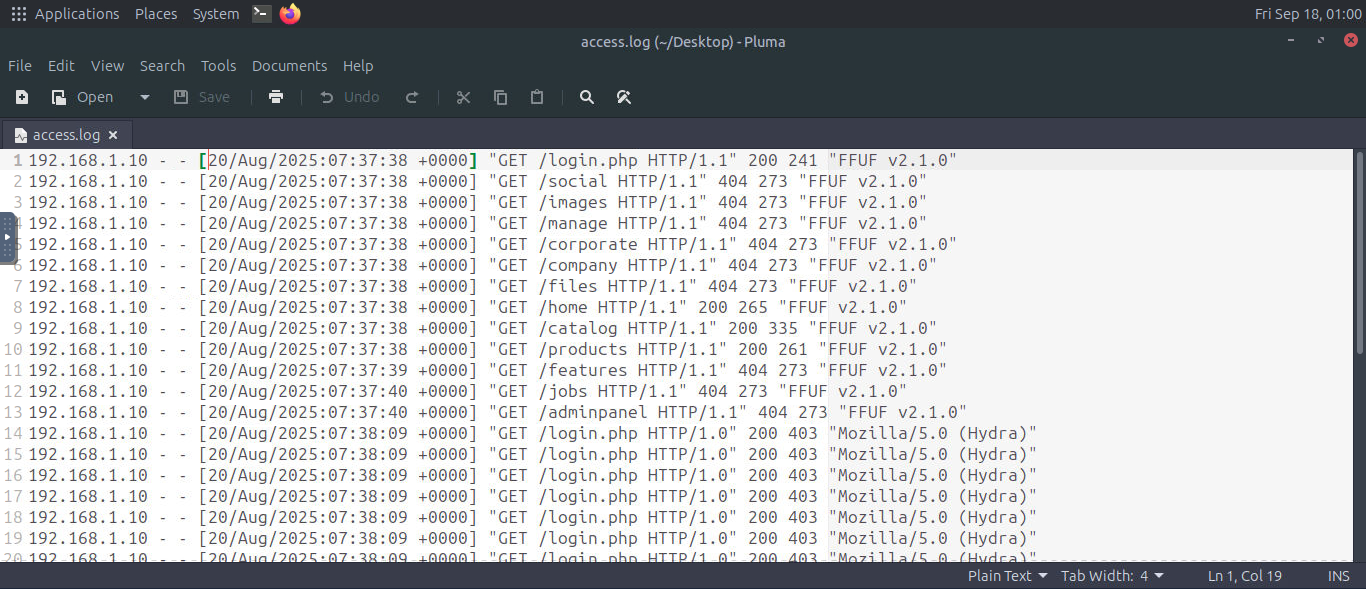Open the Tools menu
Screen dimensions: 1366x589
pyautogui.click(x=218, y=66)
